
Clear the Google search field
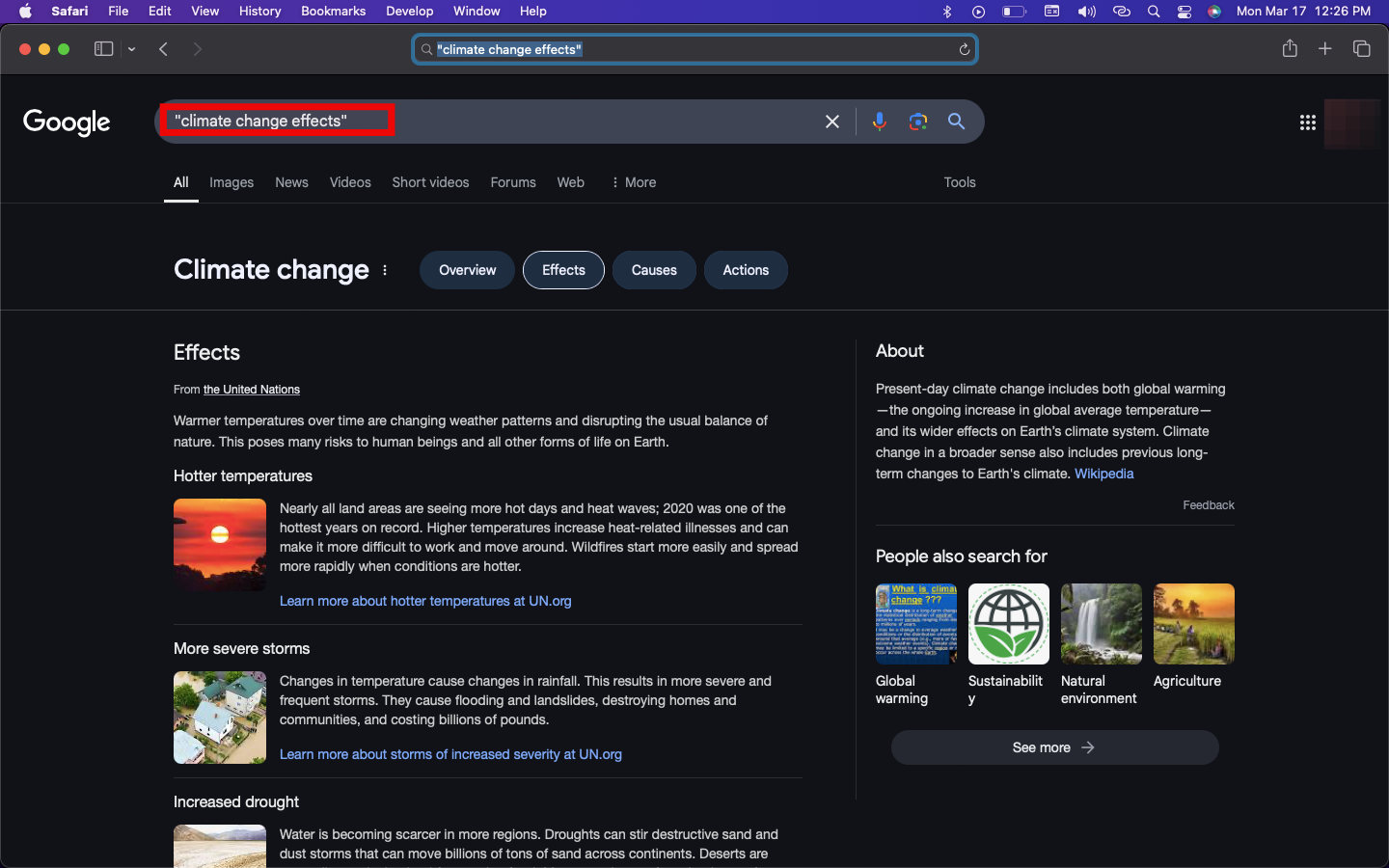(832, 122)
